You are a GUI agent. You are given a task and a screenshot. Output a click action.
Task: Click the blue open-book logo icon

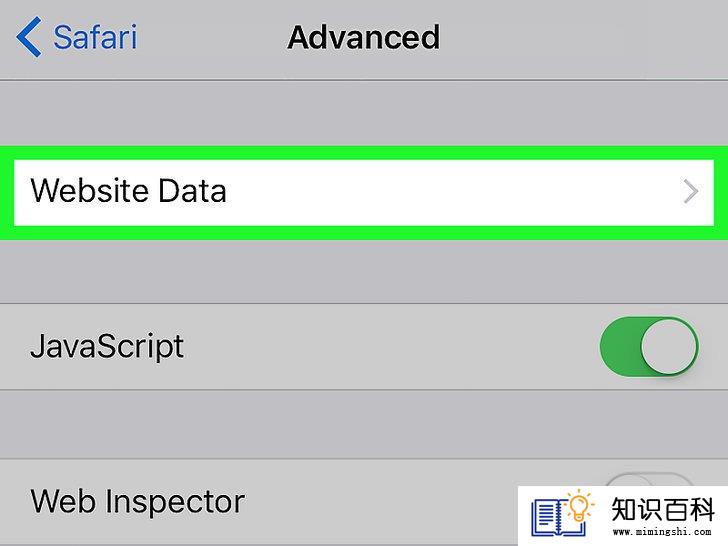tap(557, 518)
